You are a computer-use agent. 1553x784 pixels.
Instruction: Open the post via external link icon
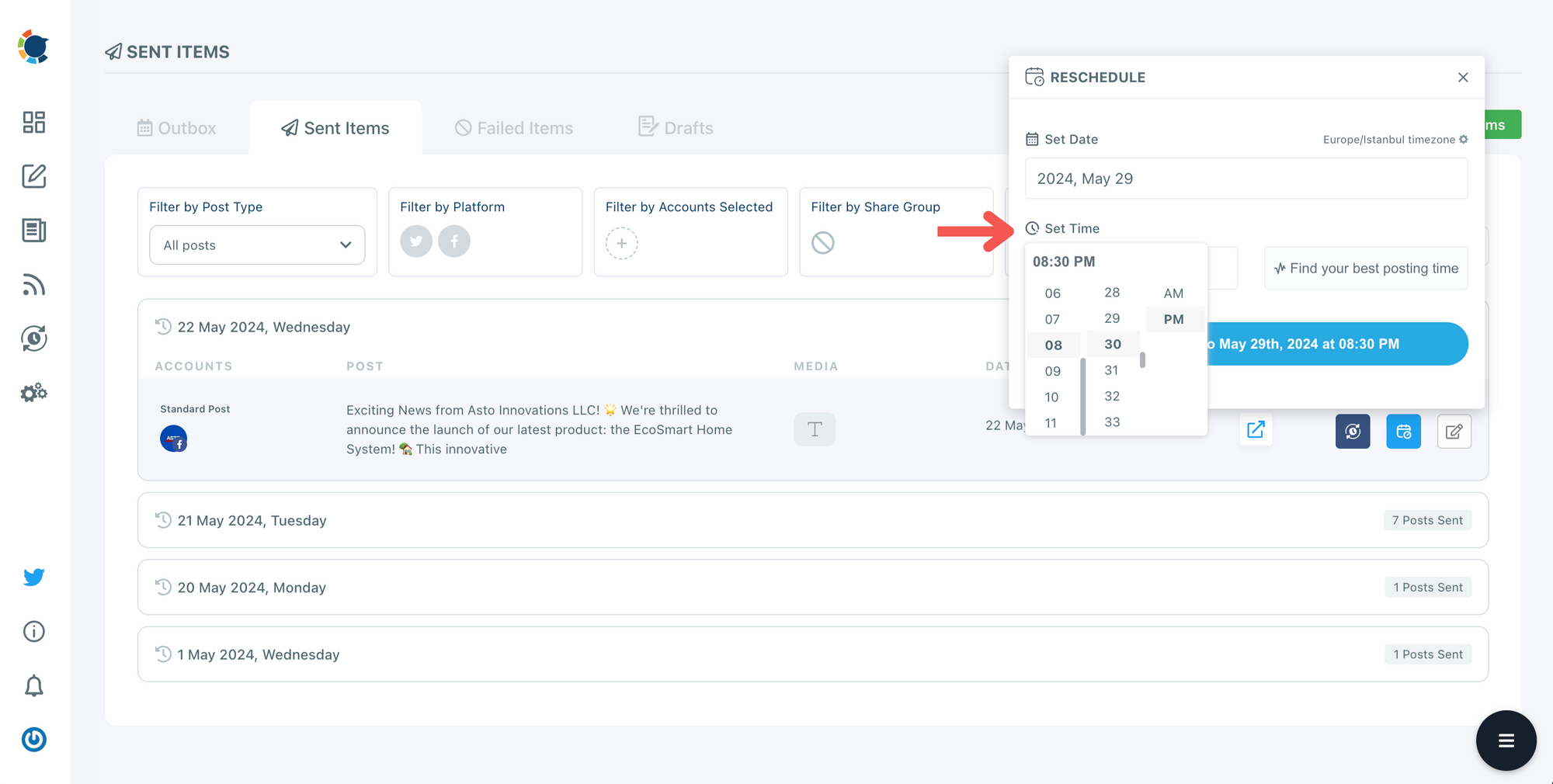click(1256, 429)
